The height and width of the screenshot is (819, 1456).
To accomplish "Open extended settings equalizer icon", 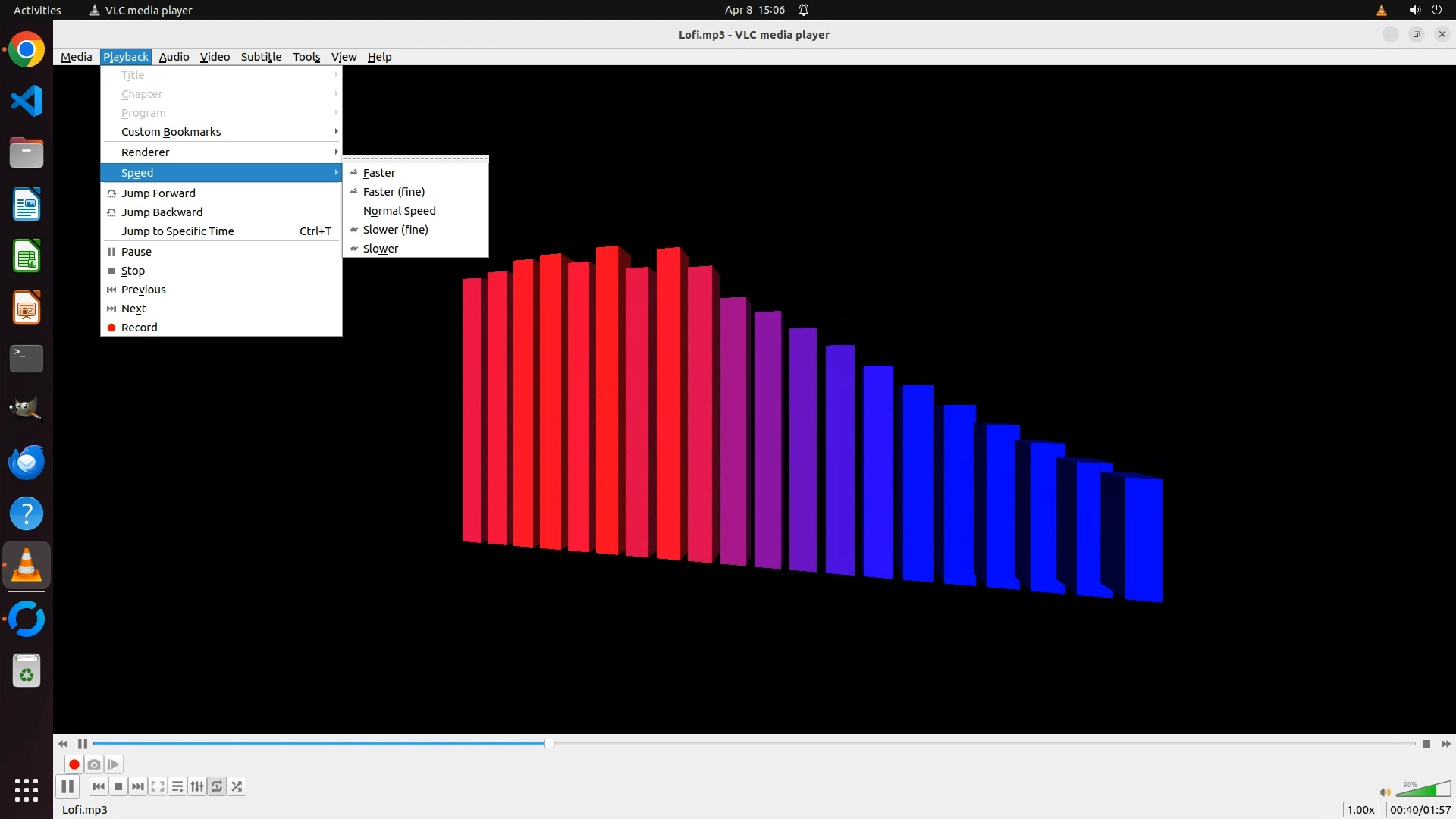I will (x=197, y=786).
